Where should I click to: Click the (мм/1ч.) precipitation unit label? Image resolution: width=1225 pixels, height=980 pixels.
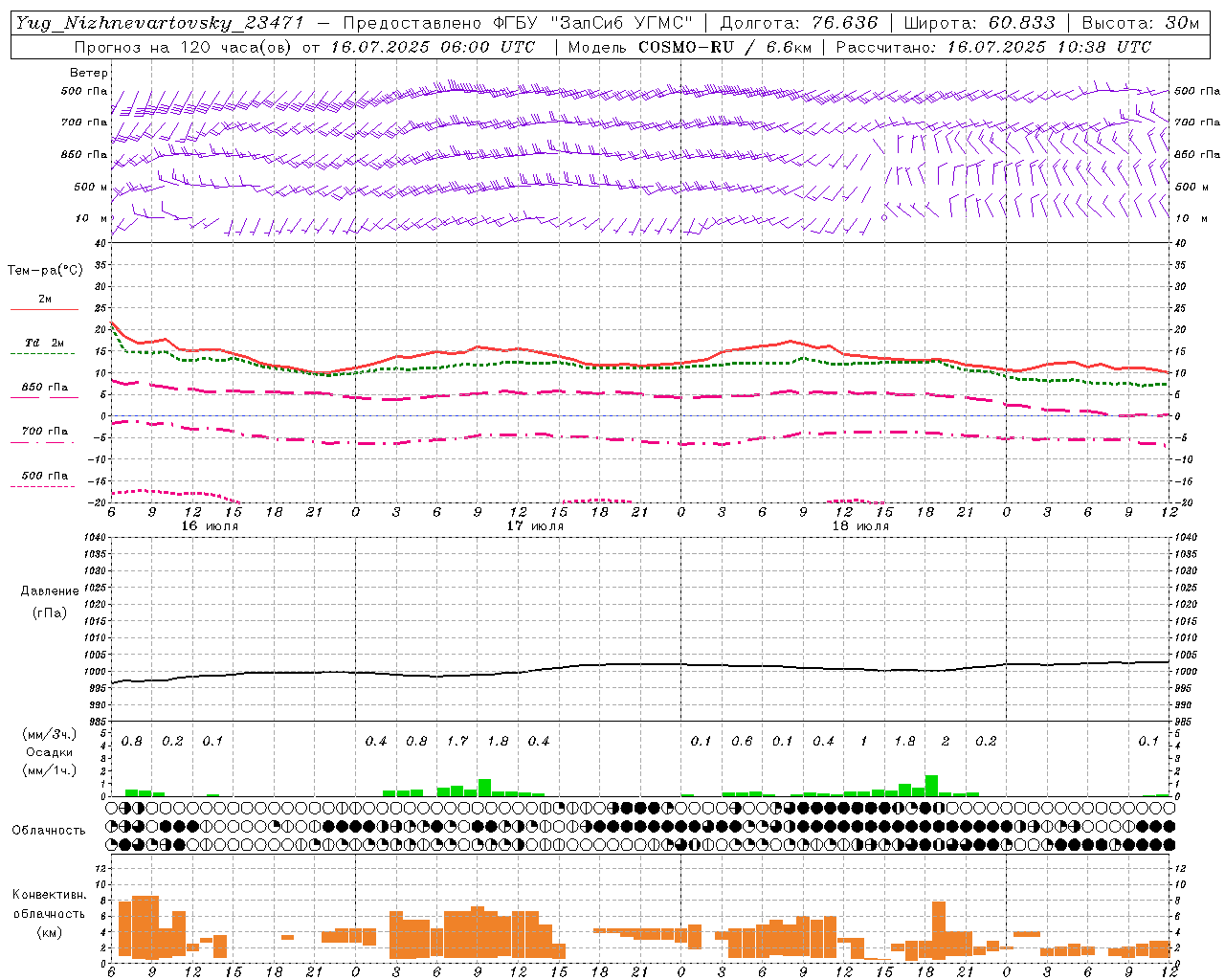click(50, 770)
